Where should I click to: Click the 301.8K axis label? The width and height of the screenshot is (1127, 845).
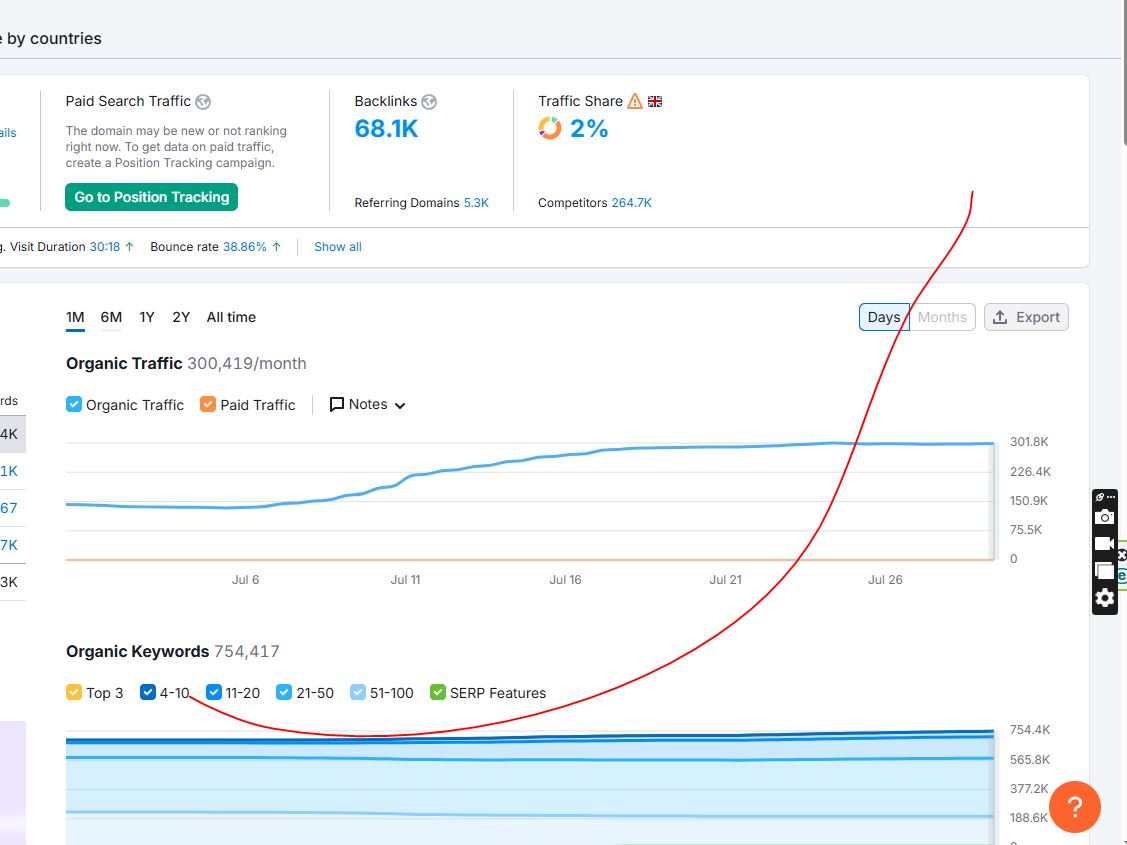[1029, 441]
